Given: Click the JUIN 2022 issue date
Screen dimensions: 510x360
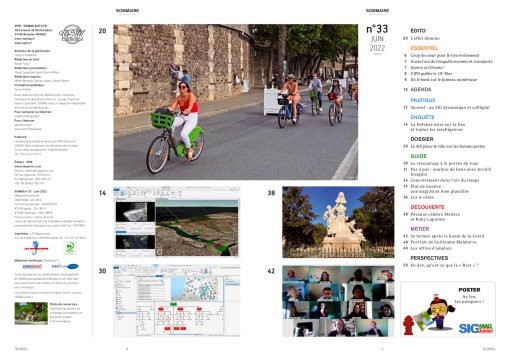Looking at the screenshot, I should (377, 43).
